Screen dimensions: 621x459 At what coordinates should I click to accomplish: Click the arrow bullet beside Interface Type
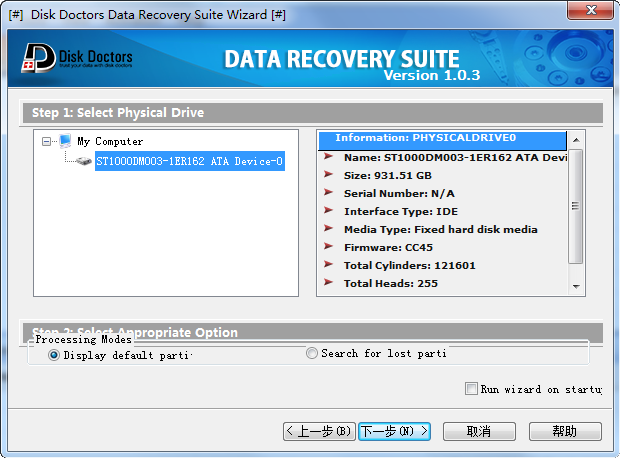(329, 211)
